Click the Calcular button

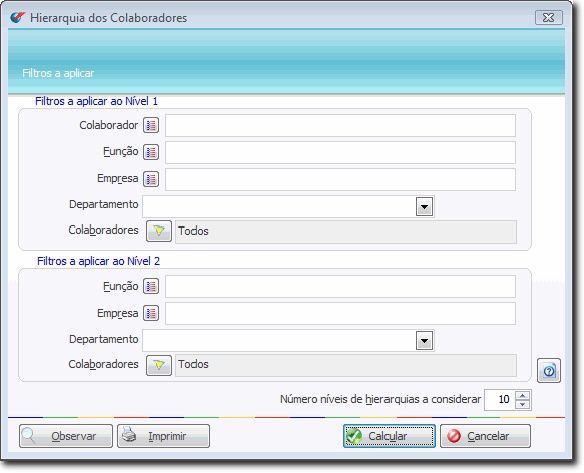tap(389, 436)
